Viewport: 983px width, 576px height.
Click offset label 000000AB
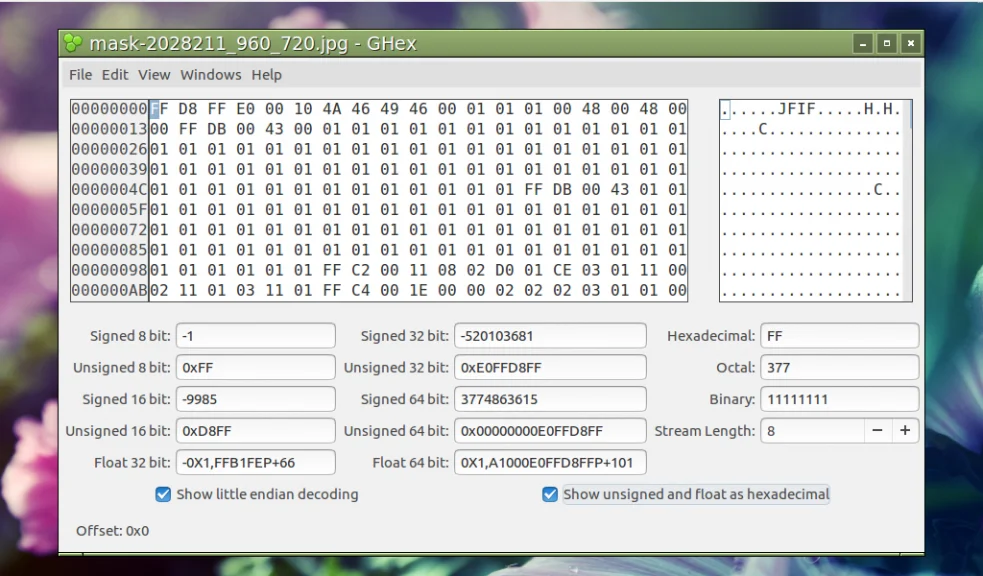pos(109,290)
